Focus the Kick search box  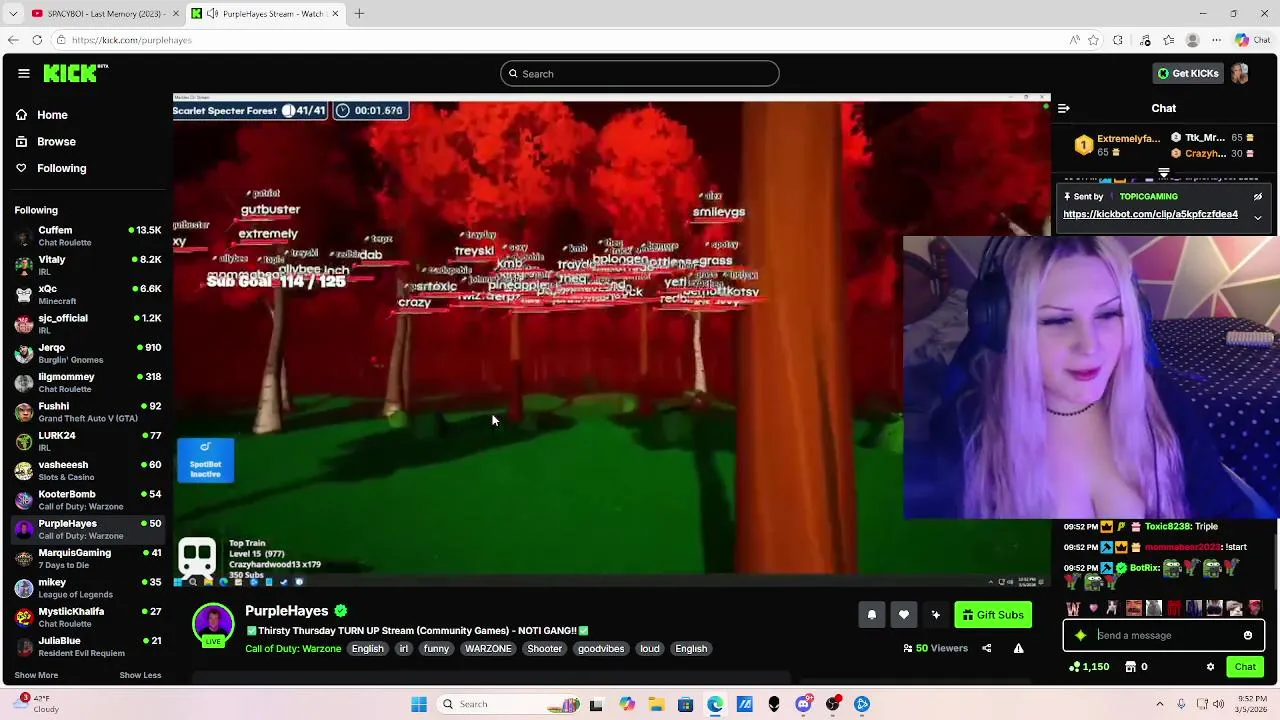(640, 73)
